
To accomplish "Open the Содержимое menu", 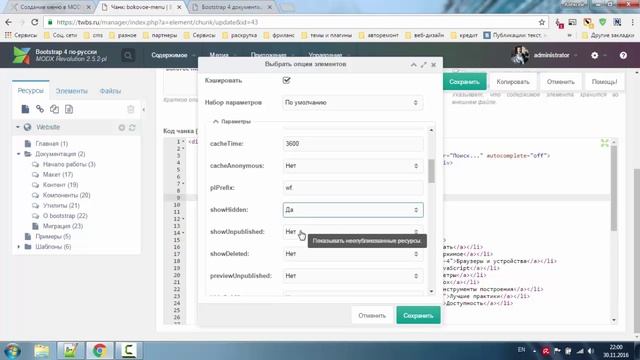I will [169, 55].
